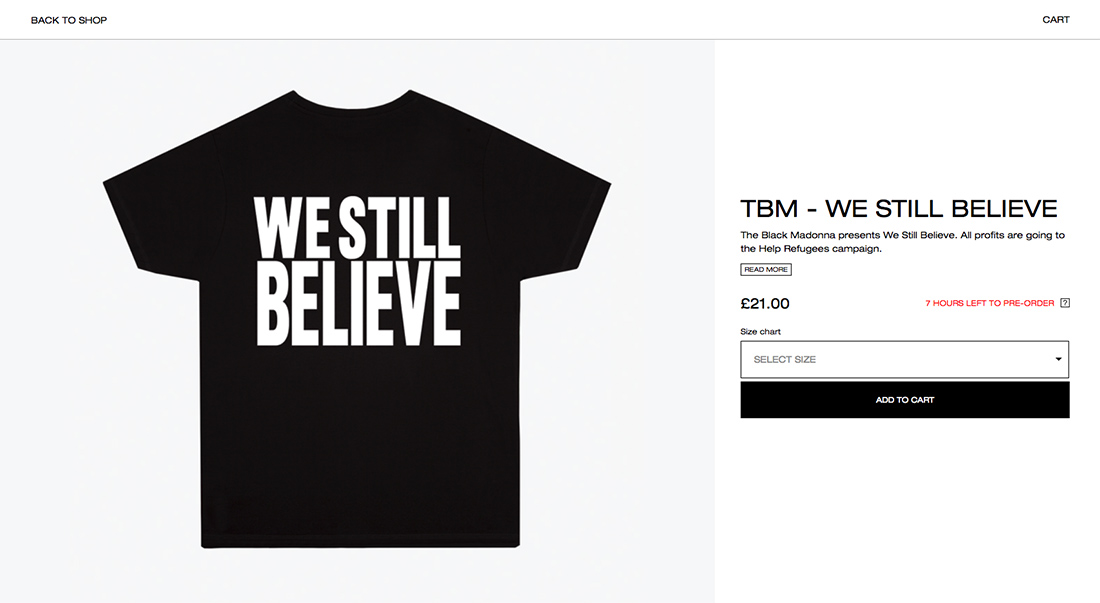Click the BELIEVE print on the shirt
The height and width of the screenshot is (603, 1100).
tap(357, 302)
